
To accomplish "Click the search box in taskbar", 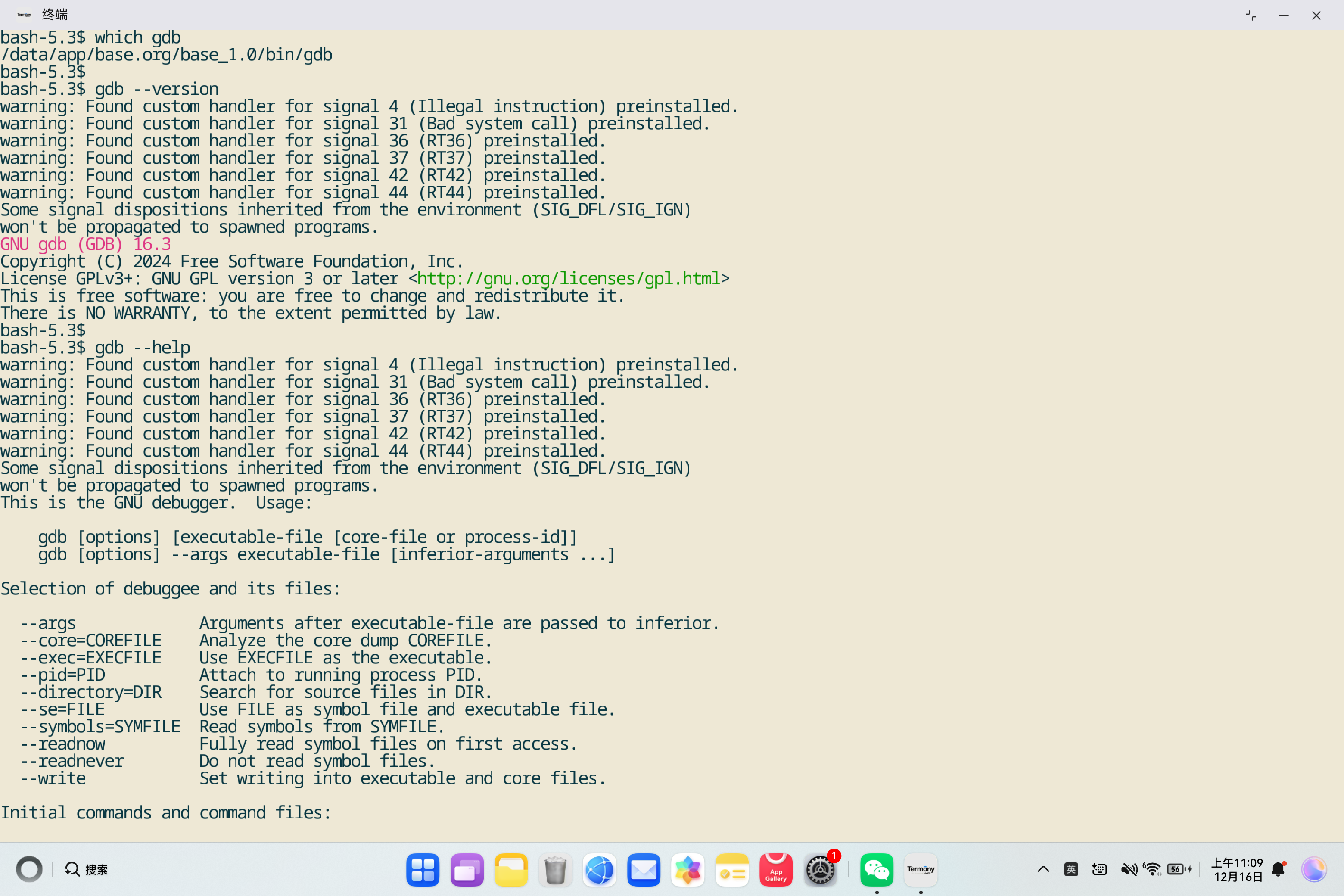I will [x=87, y=869].
